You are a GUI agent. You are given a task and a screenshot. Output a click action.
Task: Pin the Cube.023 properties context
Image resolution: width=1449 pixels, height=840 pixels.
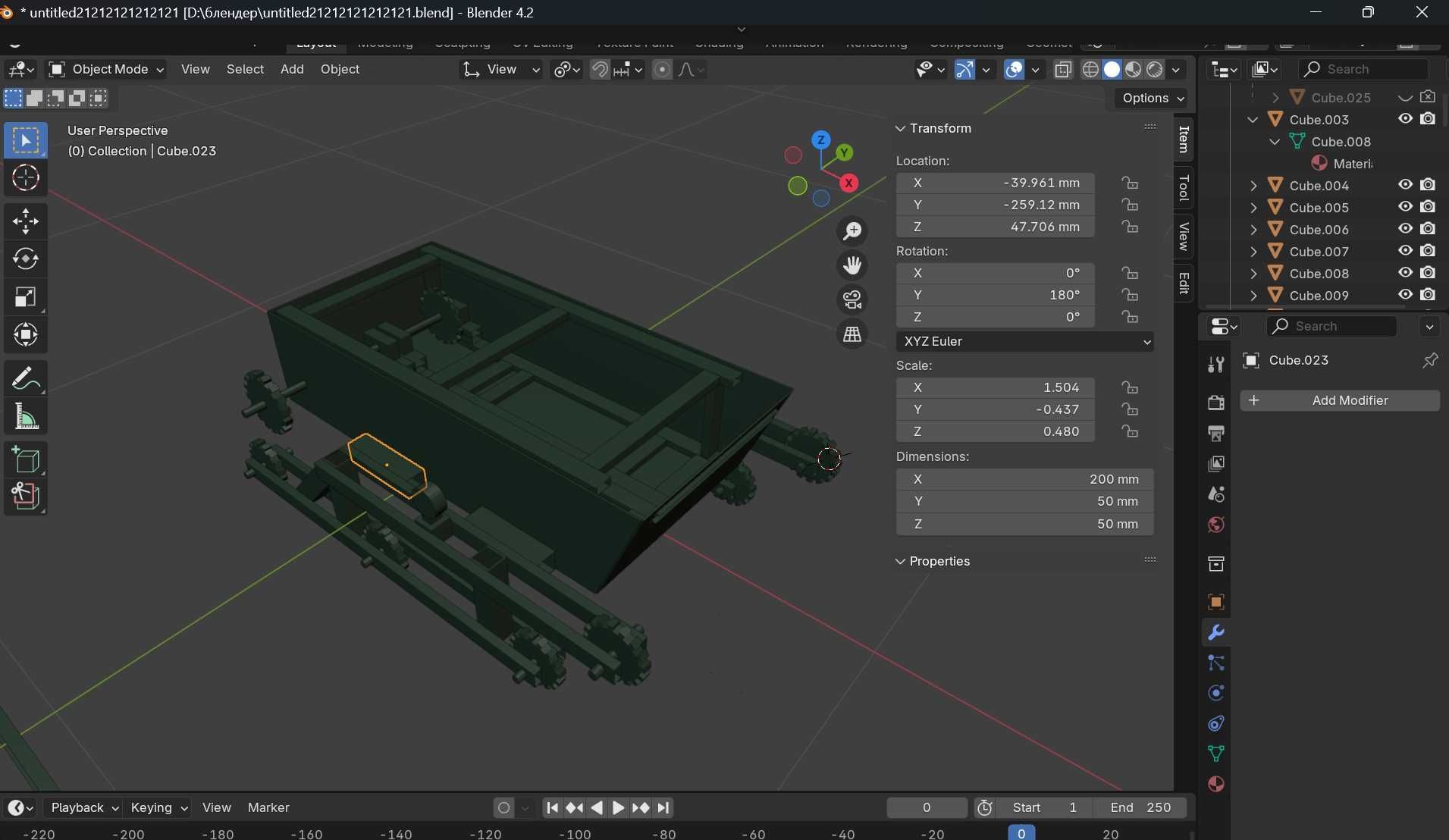[x=1430, y=361]
